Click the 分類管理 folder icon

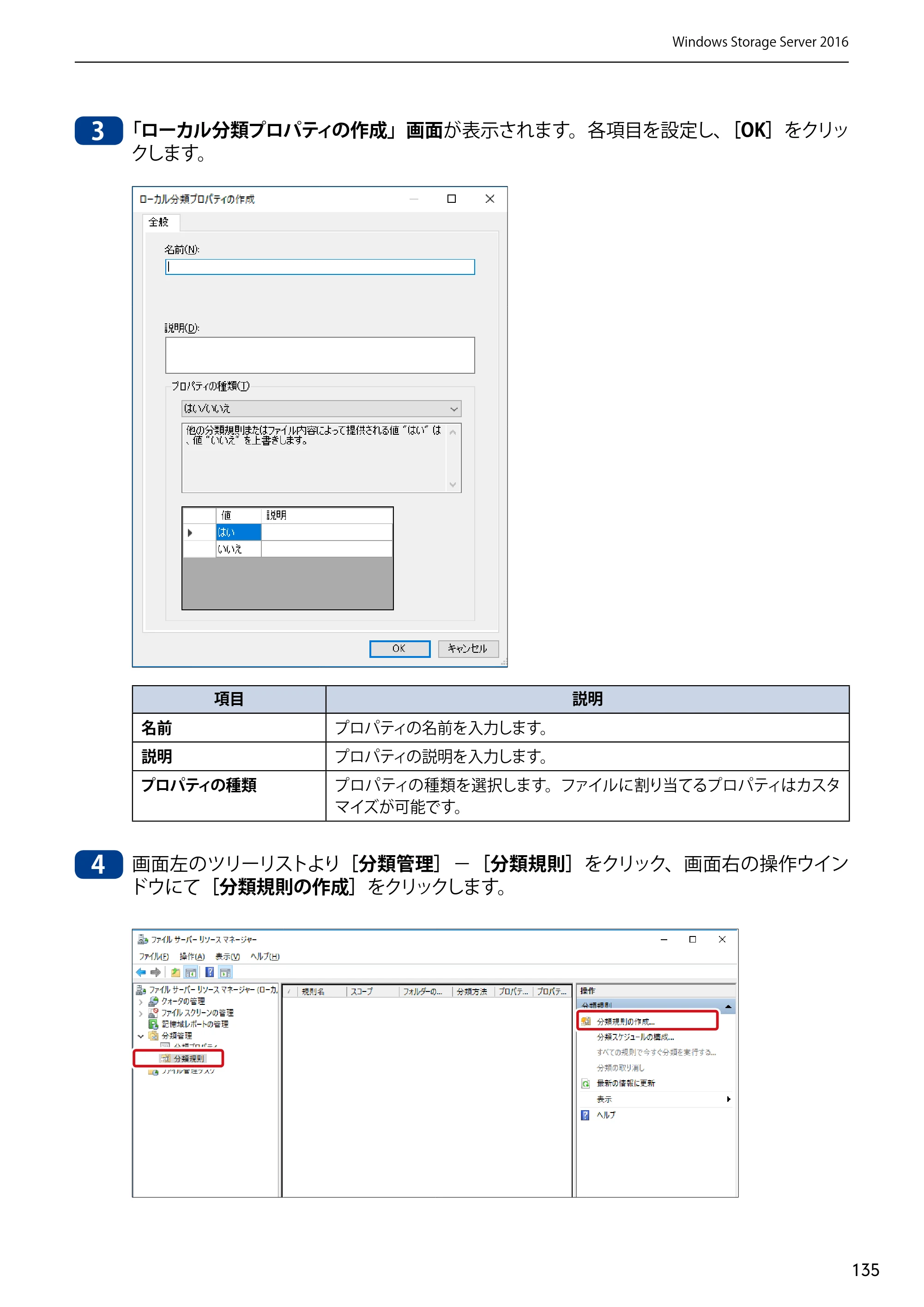(153, 1035)
